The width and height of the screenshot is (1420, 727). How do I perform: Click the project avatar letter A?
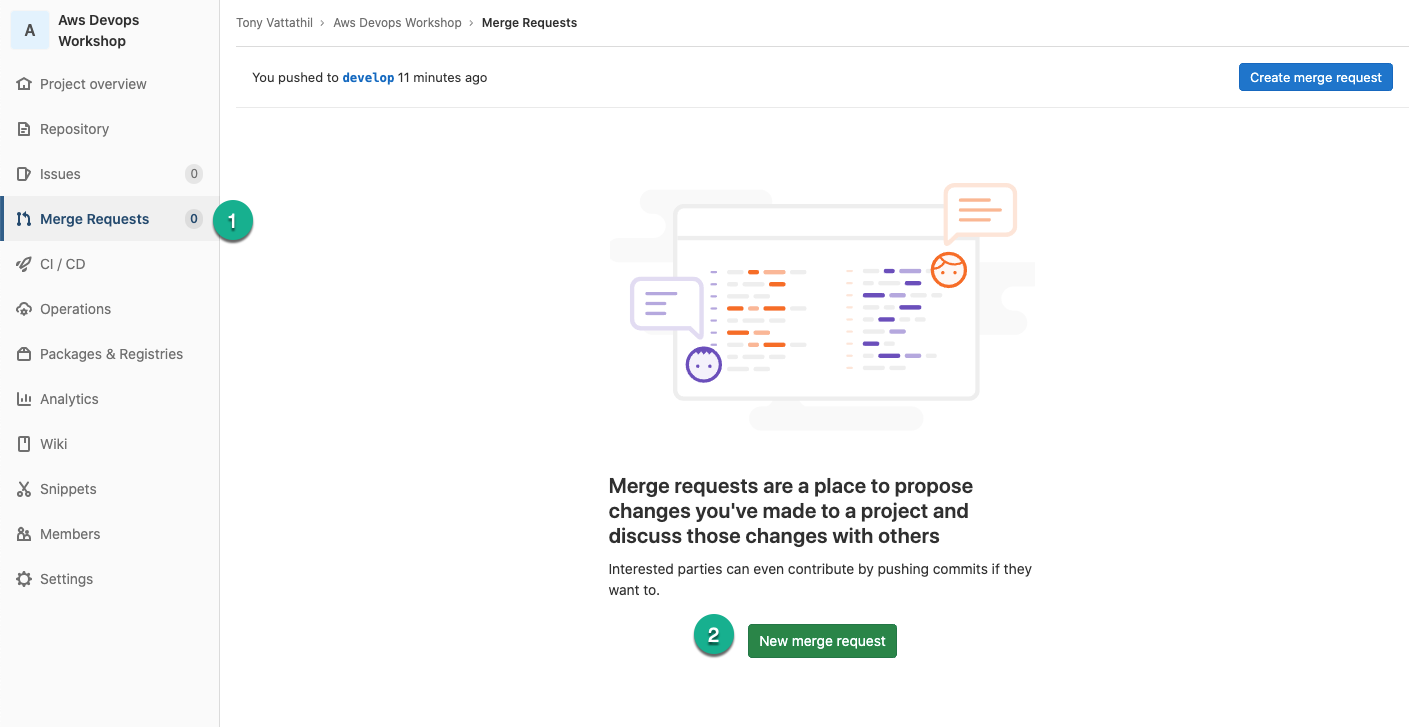tap(30, 31)
